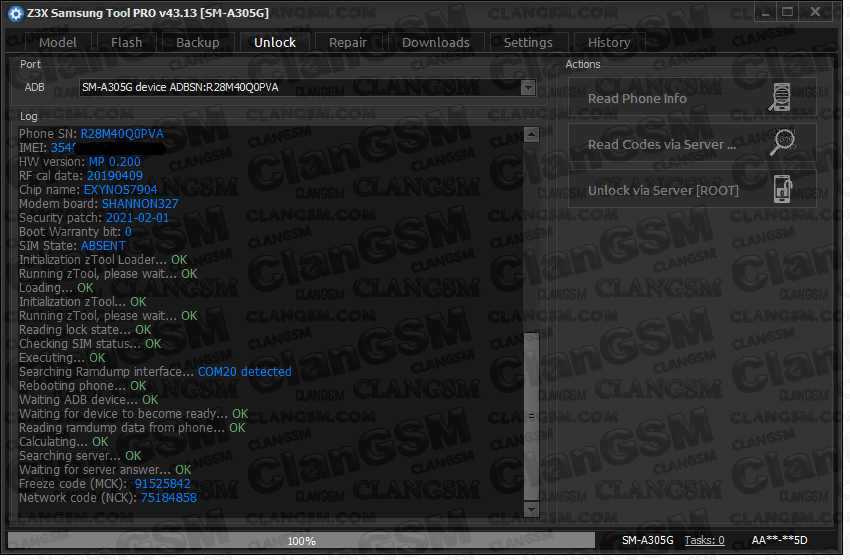Click the Read Codes magnifier icon
Viewport: 850px width, 560px height.
[x=782, y=143]
